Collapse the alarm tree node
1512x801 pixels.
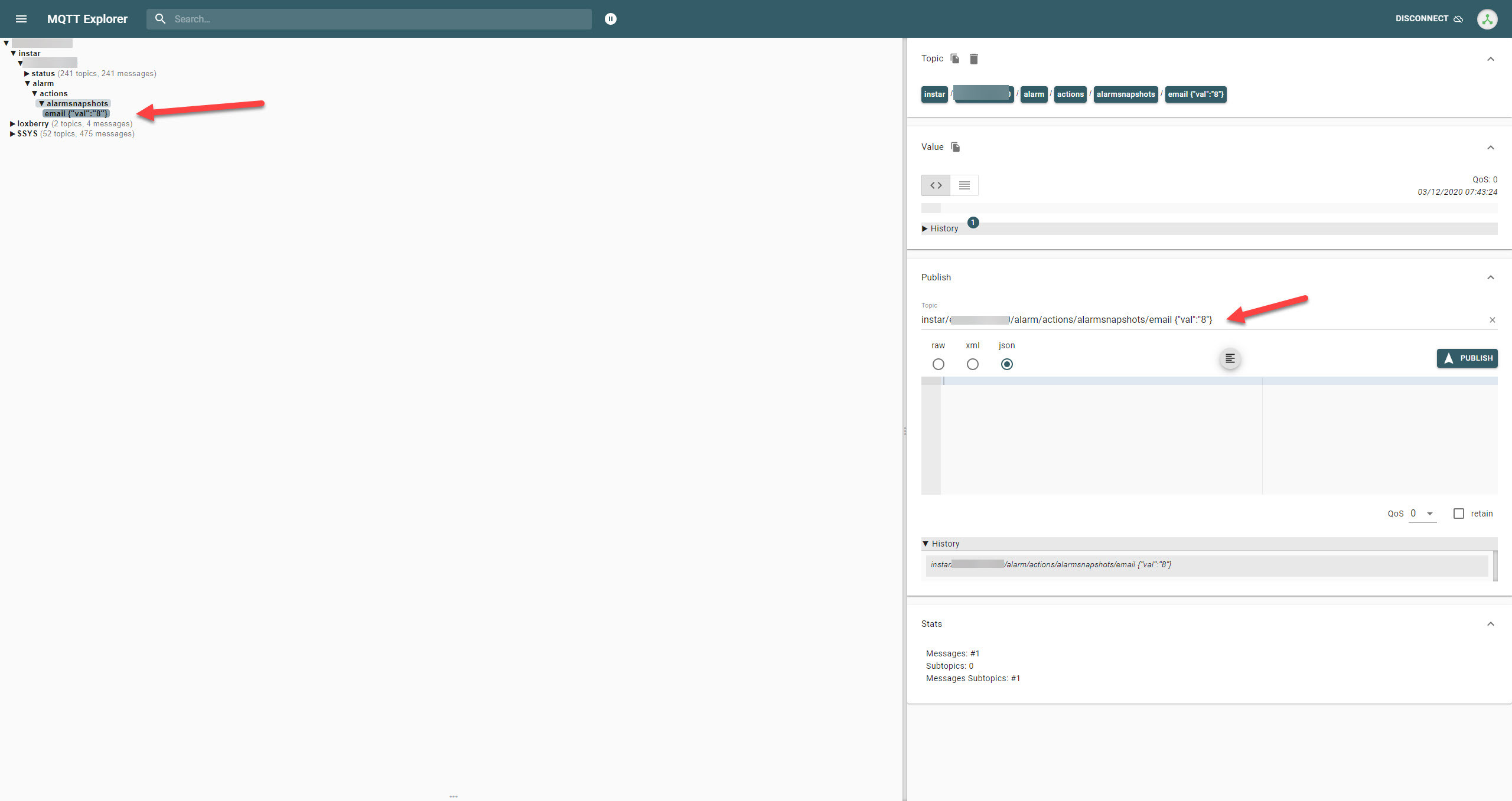(x=27, y=84)
